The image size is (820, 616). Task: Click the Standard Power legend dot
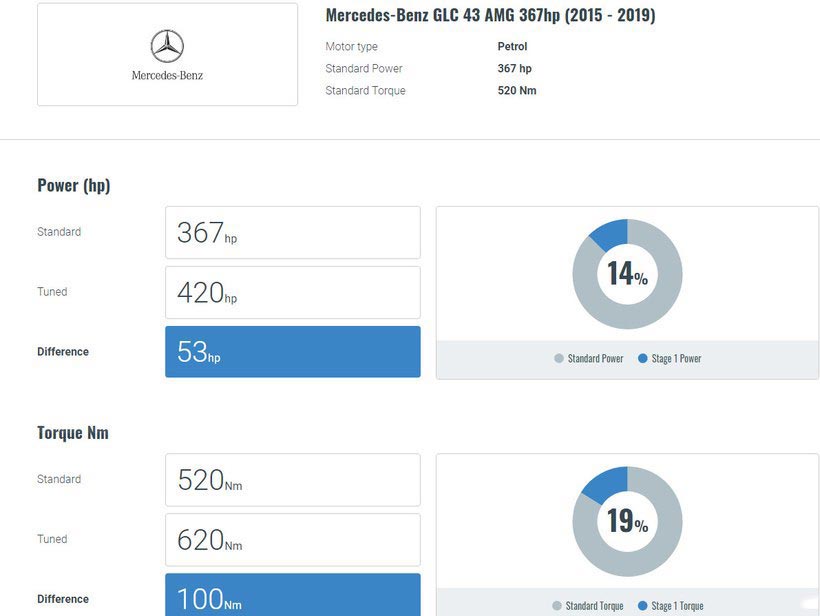tap(559, 358)
